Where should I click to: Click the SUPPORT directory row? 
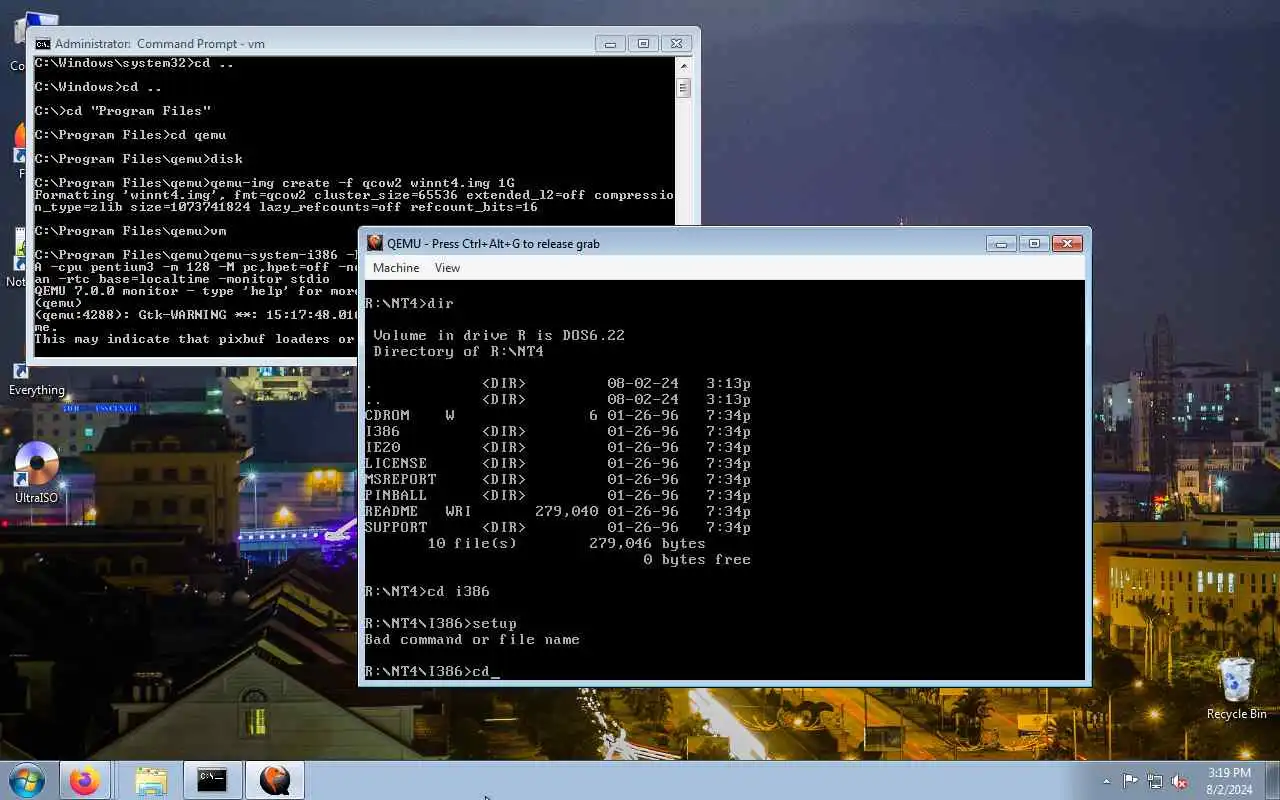(x=558, y=527)
